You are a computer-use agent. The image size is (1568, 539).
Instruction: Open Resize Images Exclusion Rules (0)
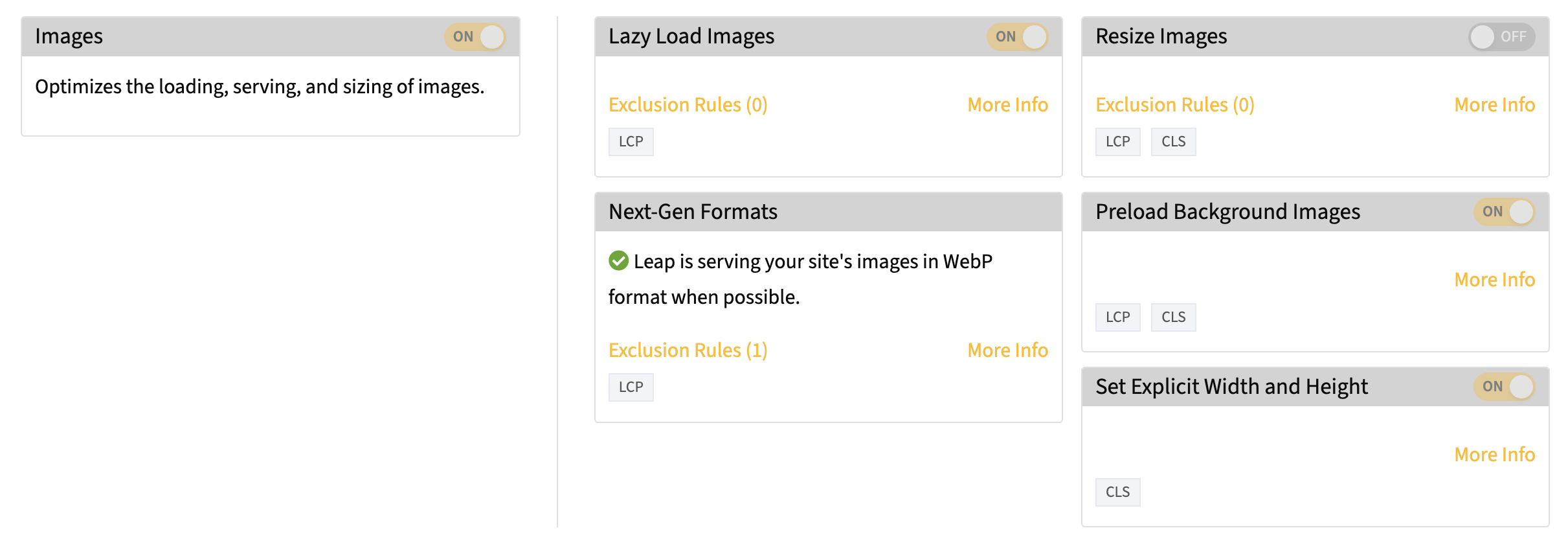(1174, 105)
